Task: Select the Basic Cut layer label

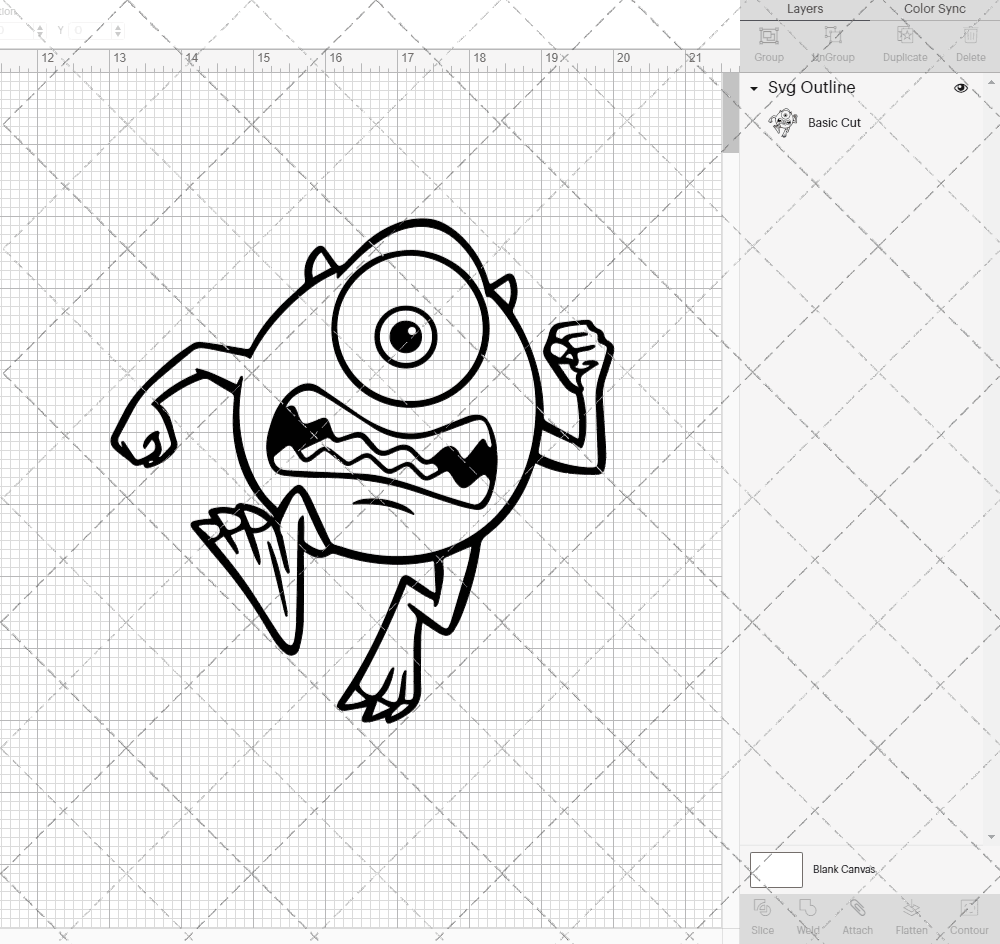Action: pos(834,122)
